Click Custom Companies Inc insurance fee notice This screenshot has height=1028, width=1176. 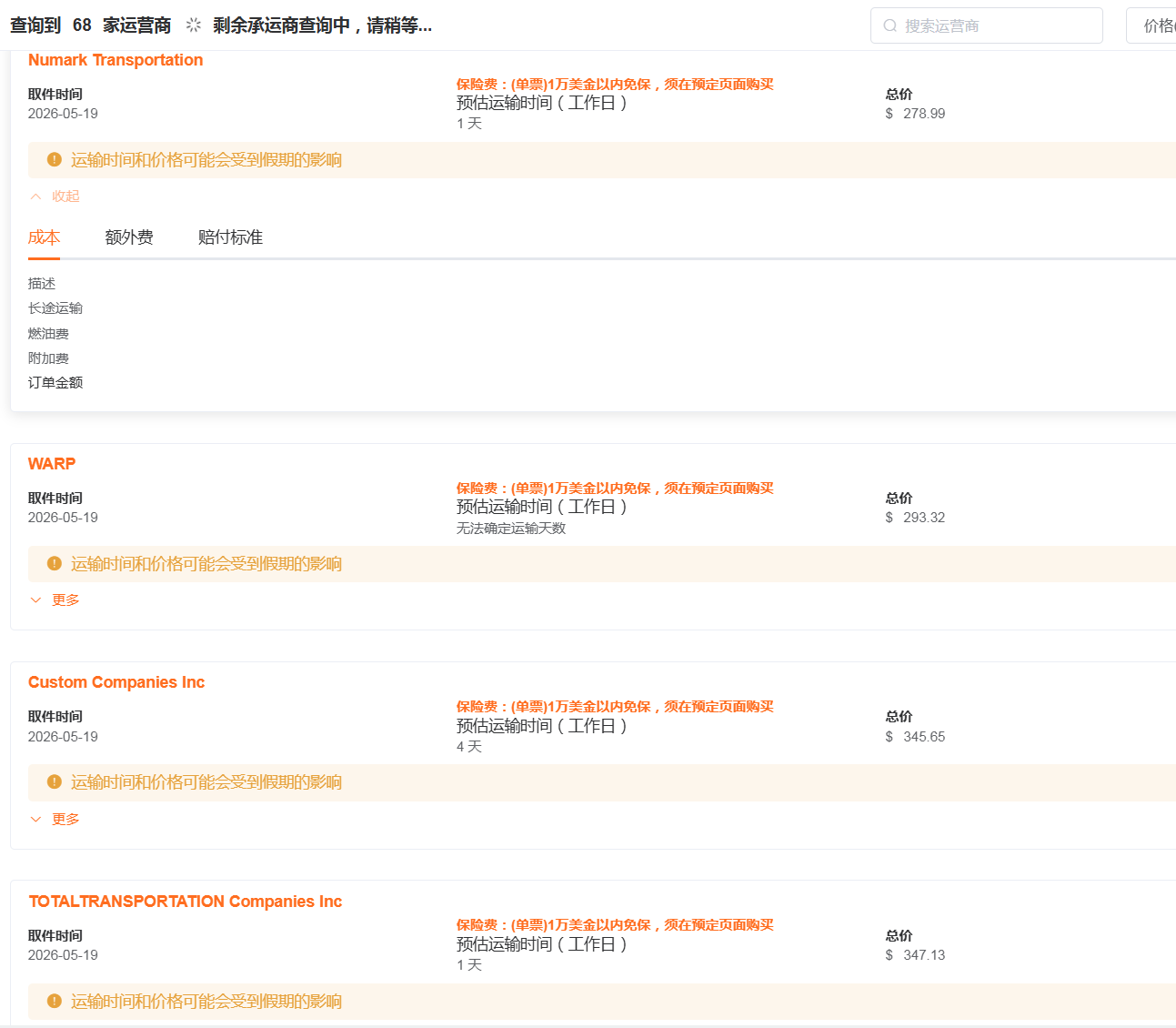tap(615, 706)
